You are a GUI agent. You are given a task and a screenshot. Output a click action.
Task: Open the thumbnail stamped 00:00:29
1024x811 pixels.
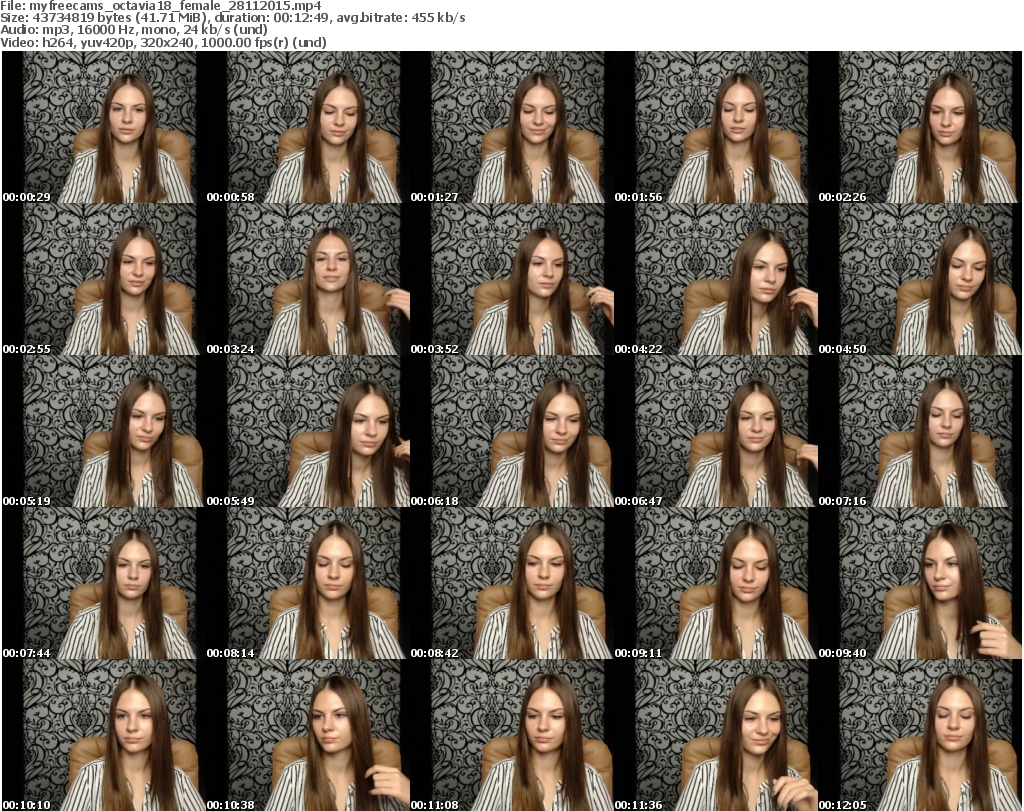click(104, 127)
